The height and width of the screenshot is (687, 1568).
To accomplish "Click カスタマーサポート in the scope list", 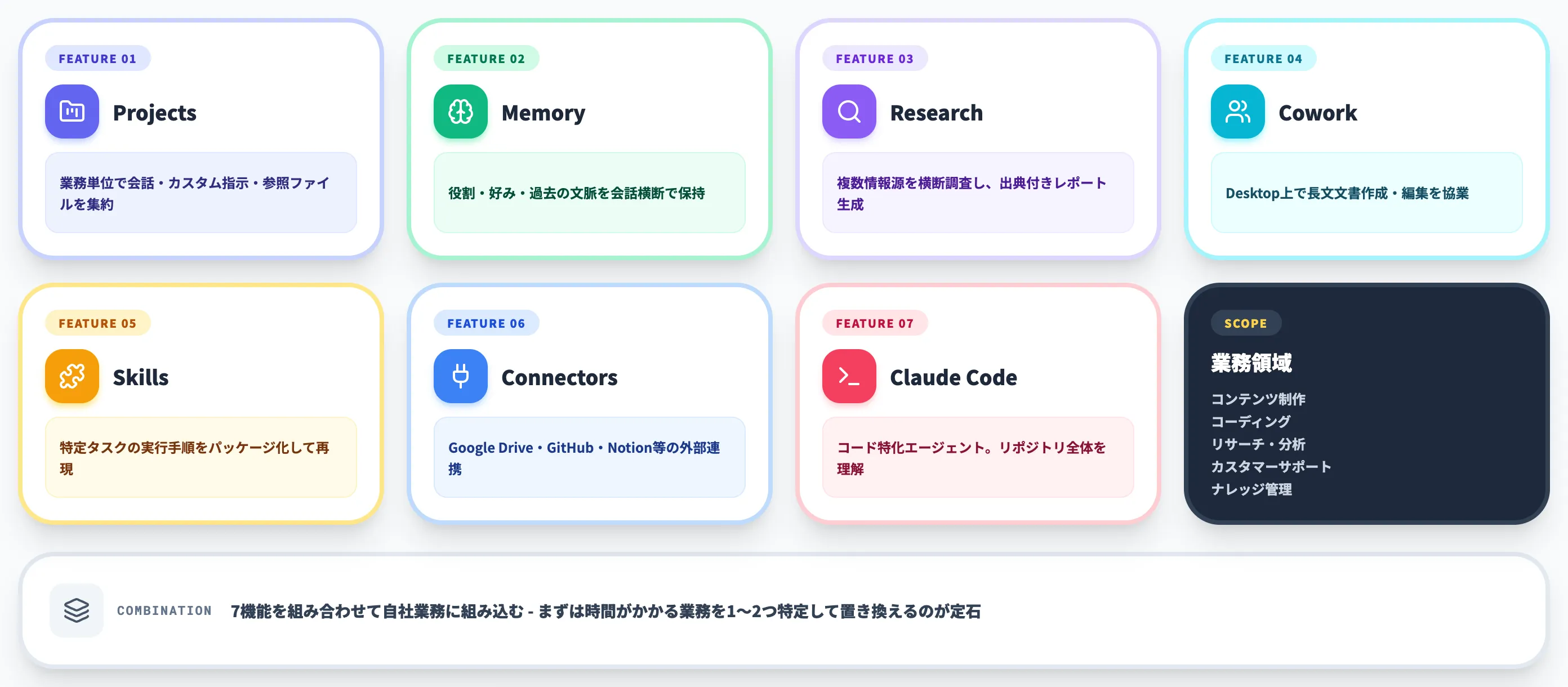I will tap(1271, 466).
